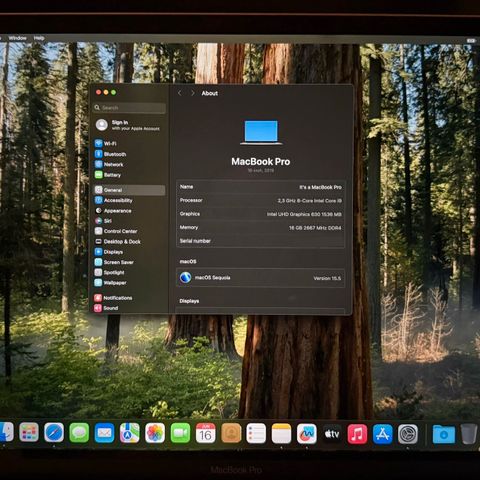The height and width of the screenshot is (480, 480).
Task: Click the About window title
Action: tap(209, 93)
